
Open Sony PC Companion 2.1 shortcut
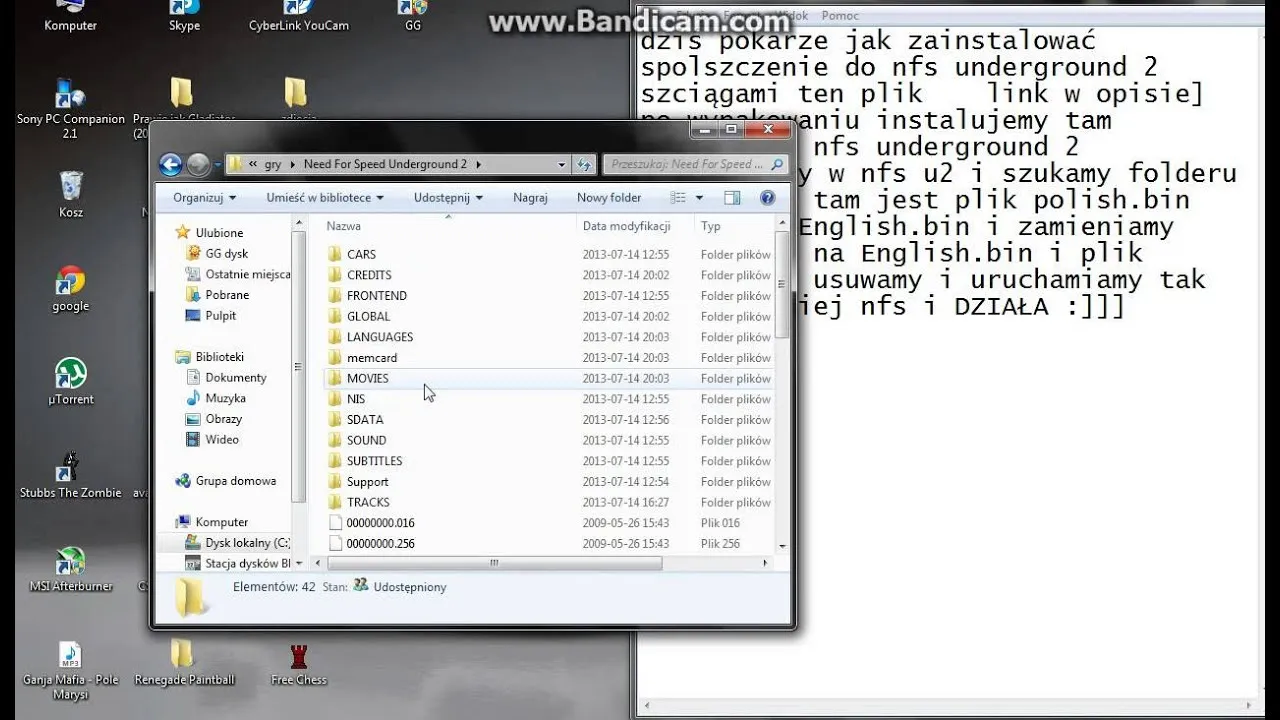coord(70,108)
